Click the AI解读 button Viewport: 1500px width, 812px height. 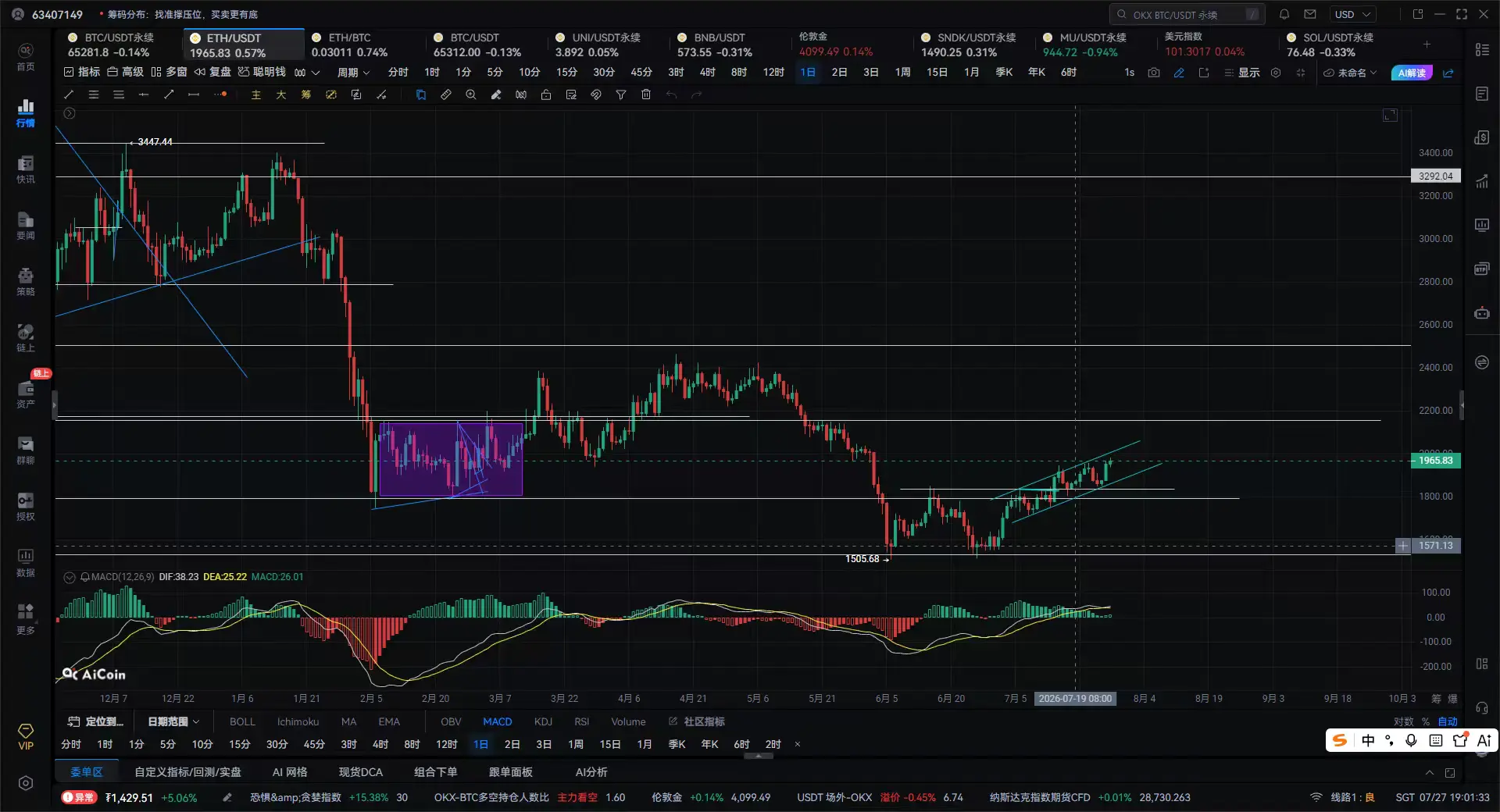click(x=1412, y=73)
